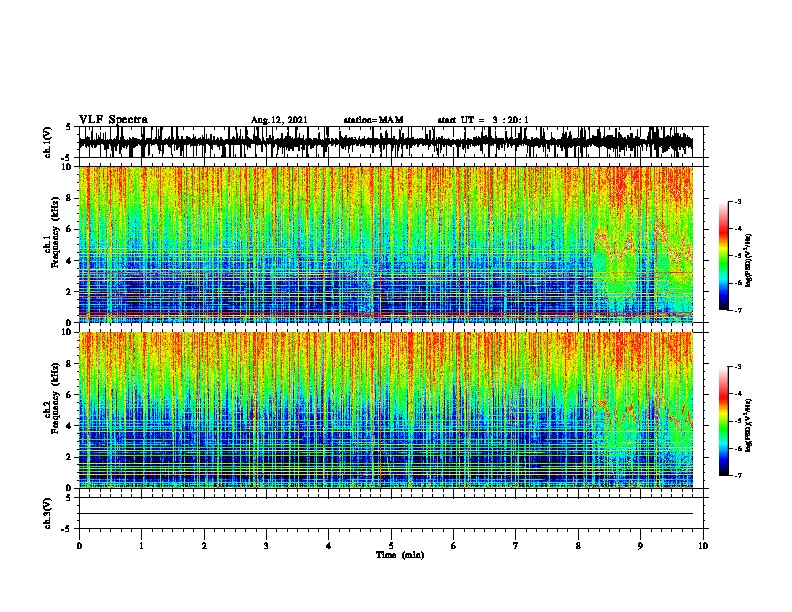Image resolution: width=792 pixels, height=612 pixels.
Task: Click the "7" minute tick label
Action: 516,546
